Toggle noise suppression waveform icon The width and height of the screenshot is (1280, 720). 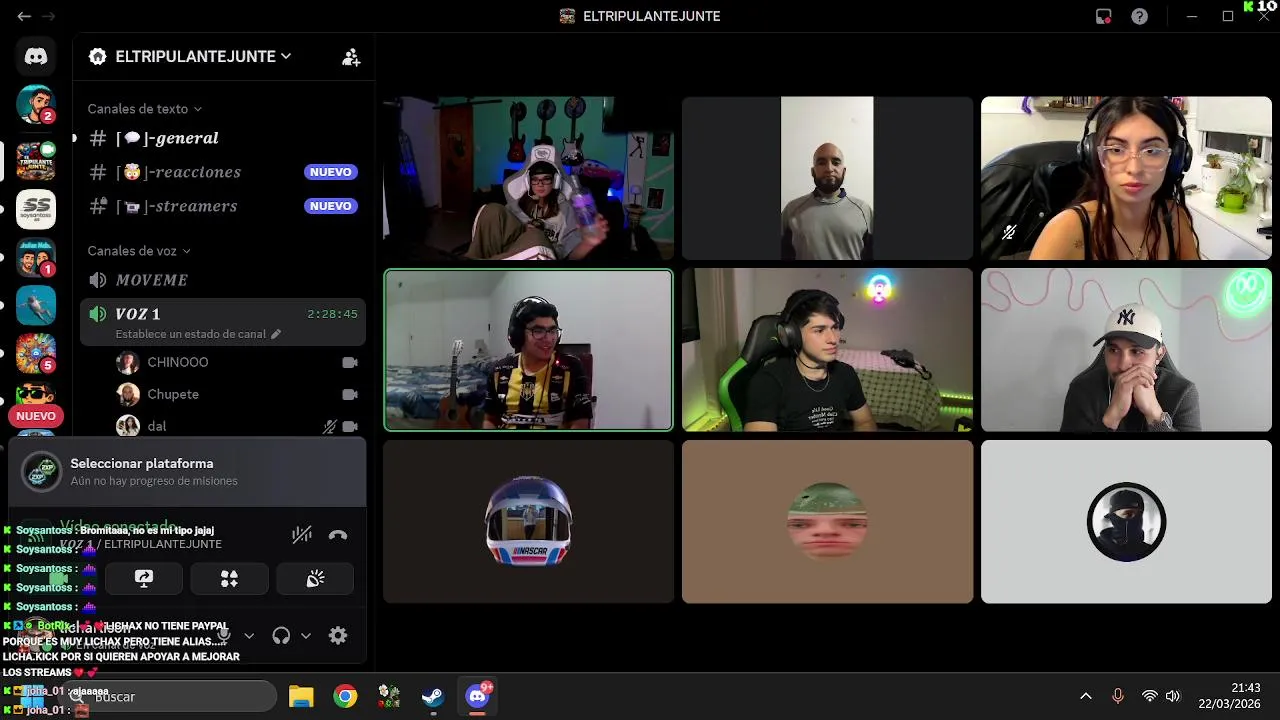click(301, 535)
